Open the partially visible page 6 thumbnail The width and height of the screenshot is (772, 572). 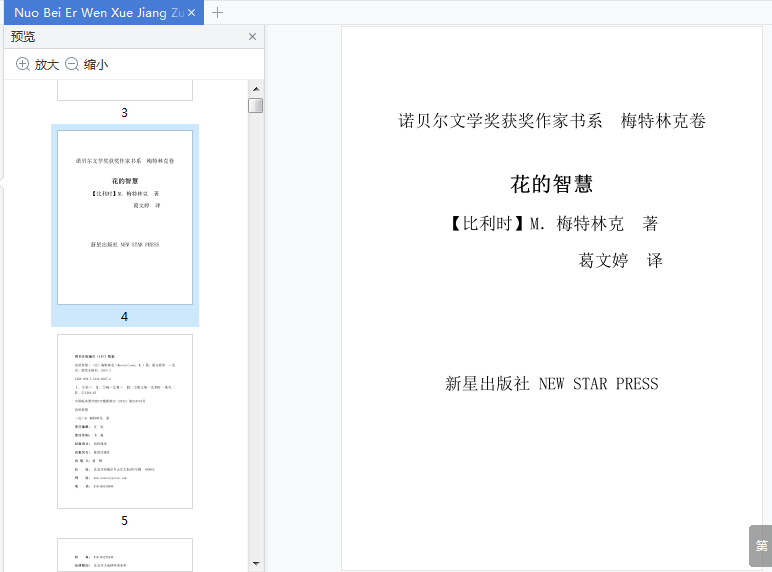[125, 555]
